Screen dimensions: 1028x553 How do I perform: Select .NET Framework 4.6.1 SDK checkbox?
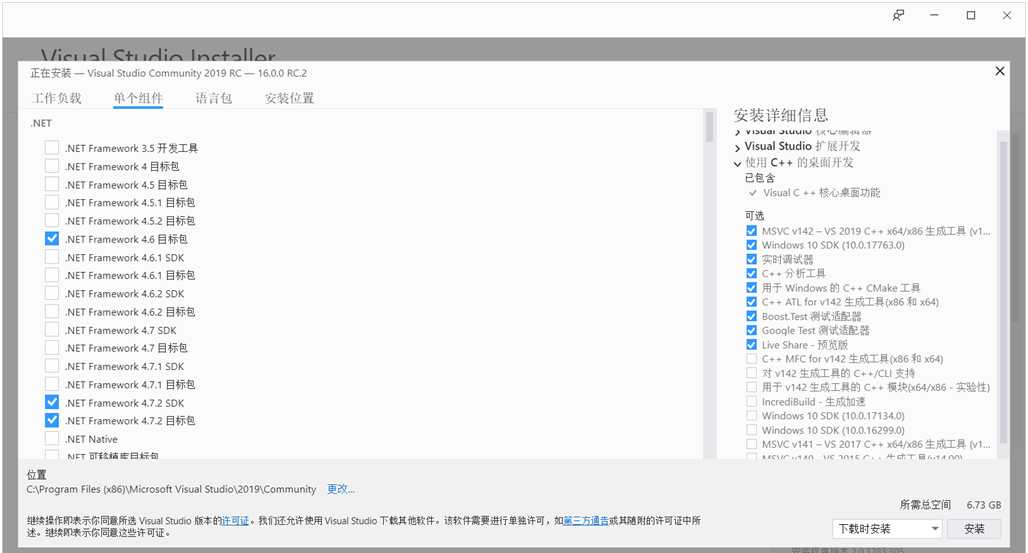pos(52,257)
